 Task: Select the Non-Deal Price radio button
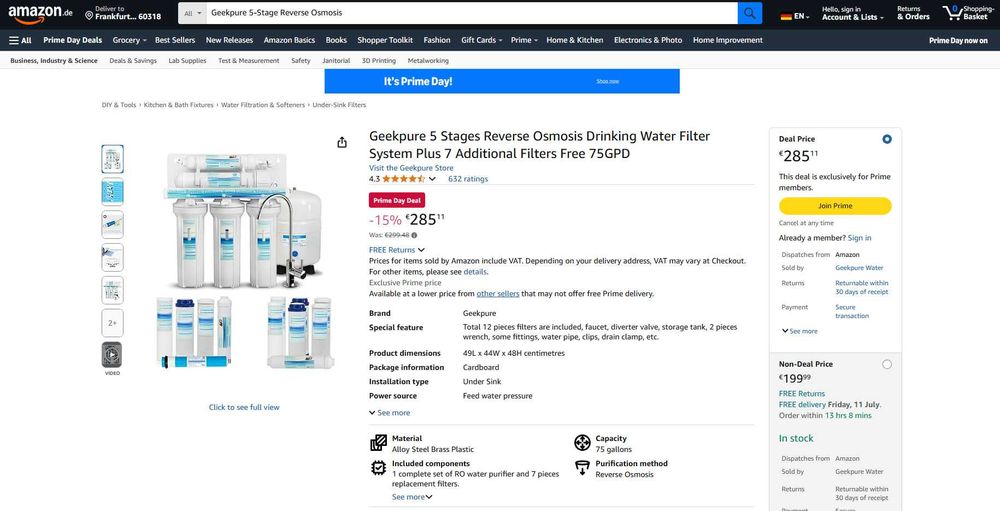tap(887, 364)
